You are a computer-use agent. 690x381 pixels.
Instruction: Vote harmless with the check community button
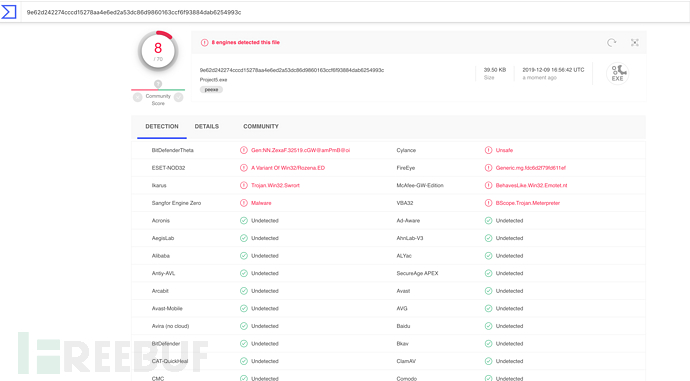pyautogui.click(x=179, y=97)
